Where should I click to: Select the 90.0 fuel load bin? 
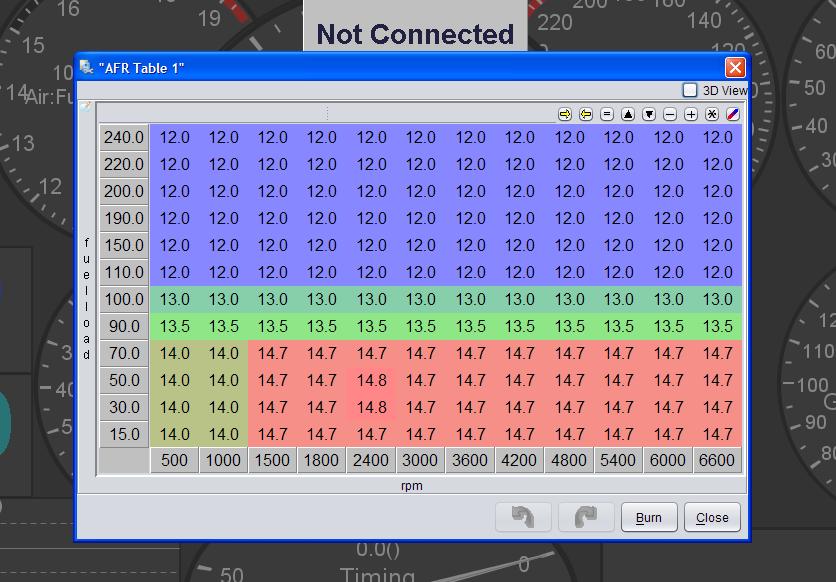124,327
